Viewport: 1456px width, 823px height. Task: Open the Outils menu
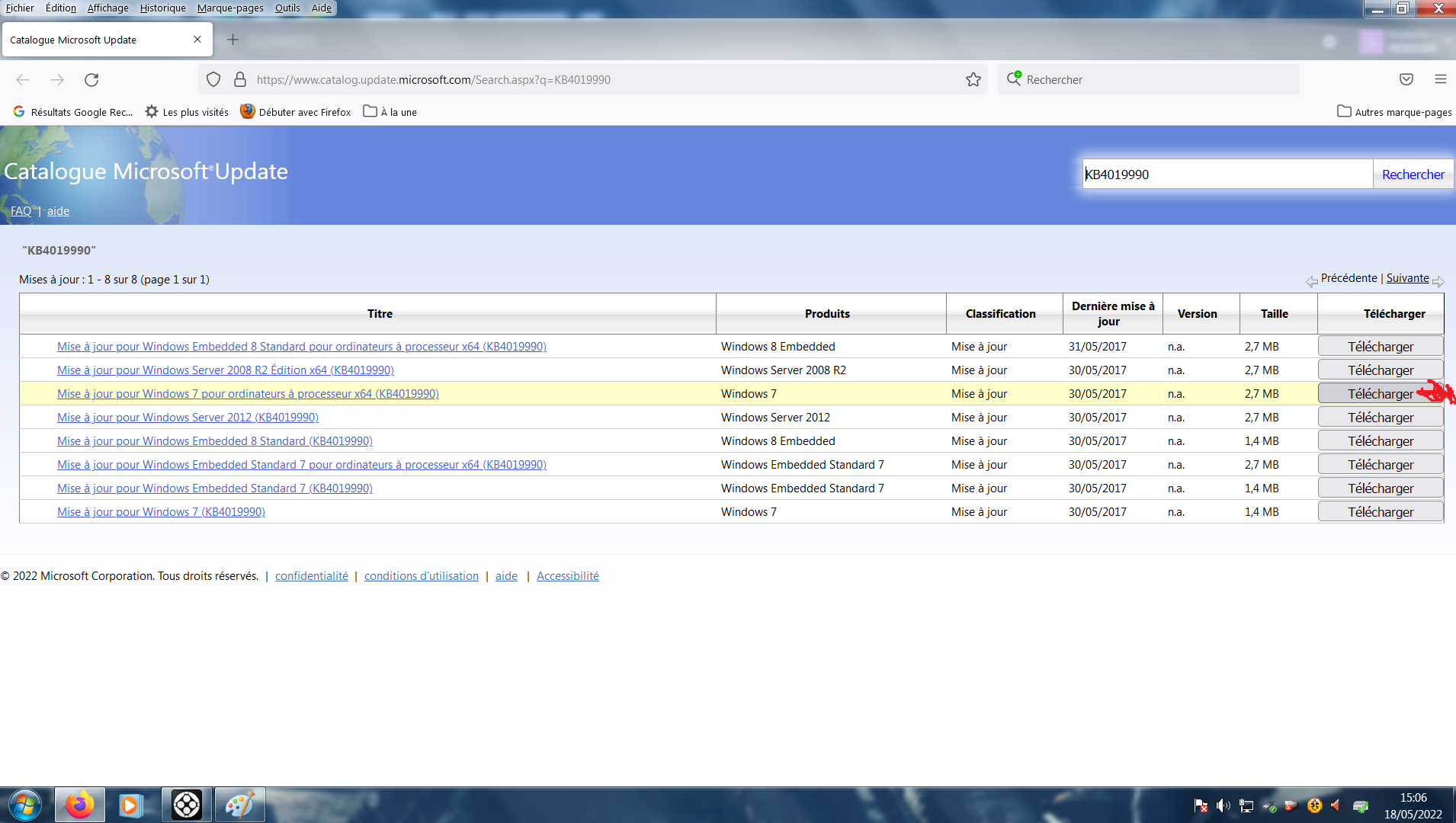pyautogui.click(x=287, y=8)
